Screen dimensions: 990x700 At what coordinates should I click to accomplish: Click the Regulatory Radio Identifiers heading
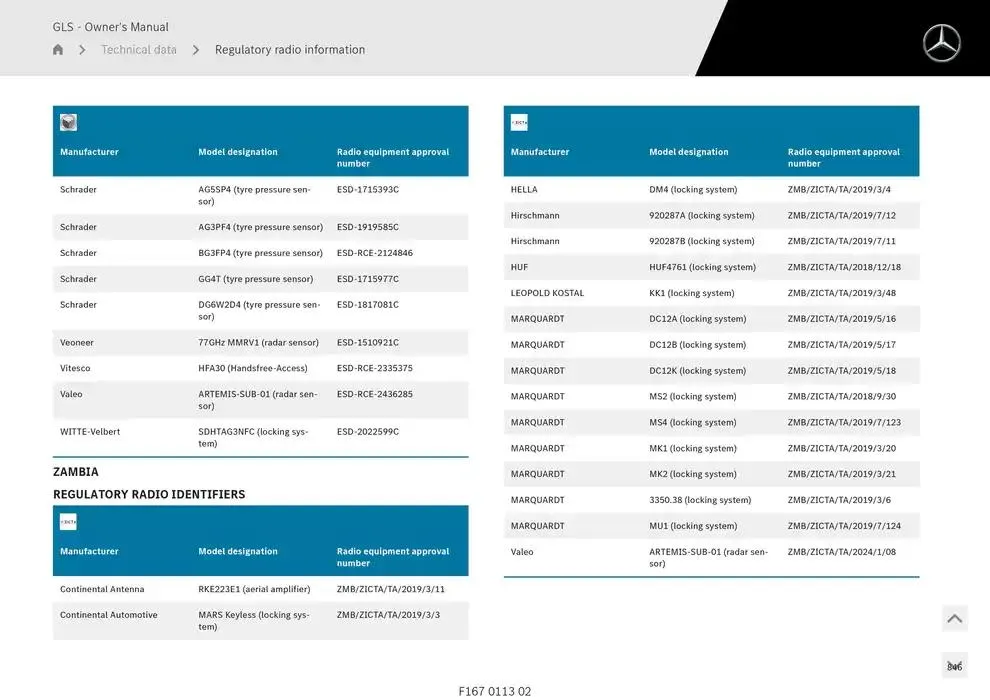click(149, 494)
